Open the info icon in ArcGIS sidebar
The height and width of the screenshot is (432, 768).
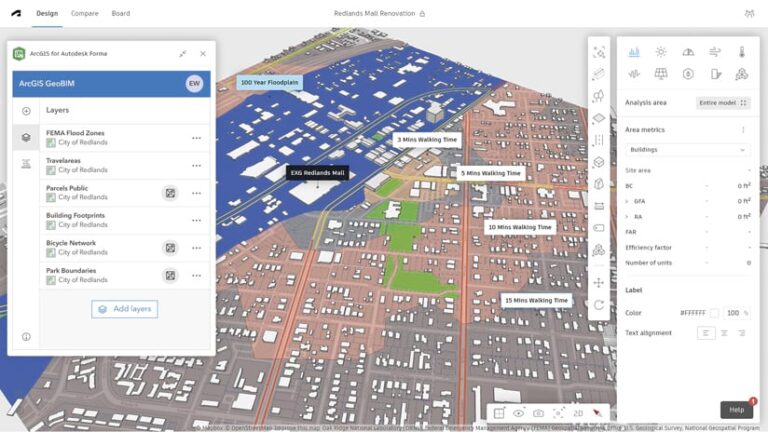tap(26, 336)
